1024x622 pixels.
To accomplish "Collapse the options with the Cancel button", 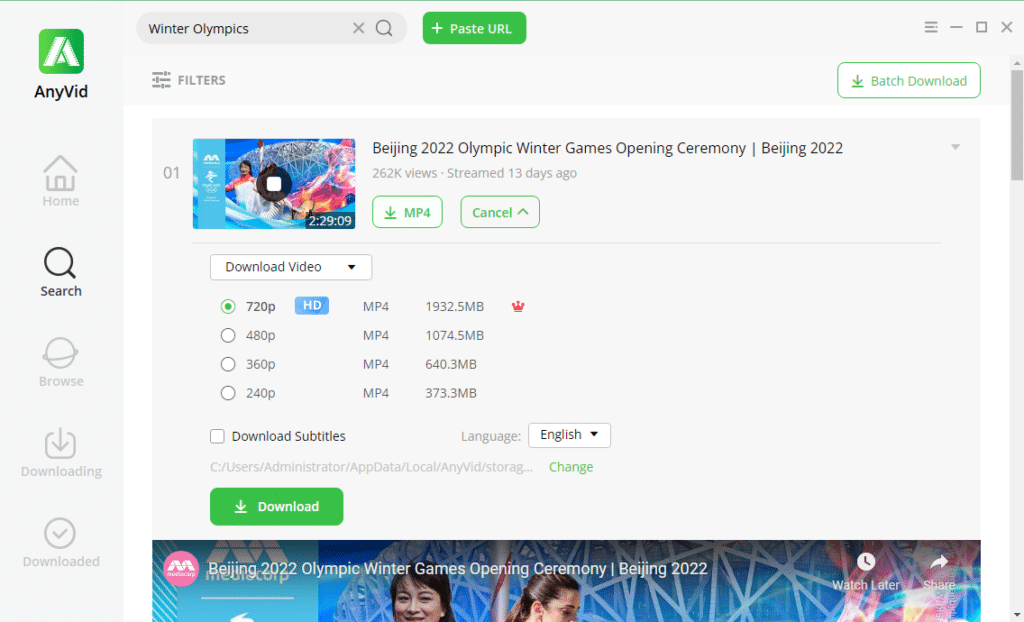I will coord(500,212).
